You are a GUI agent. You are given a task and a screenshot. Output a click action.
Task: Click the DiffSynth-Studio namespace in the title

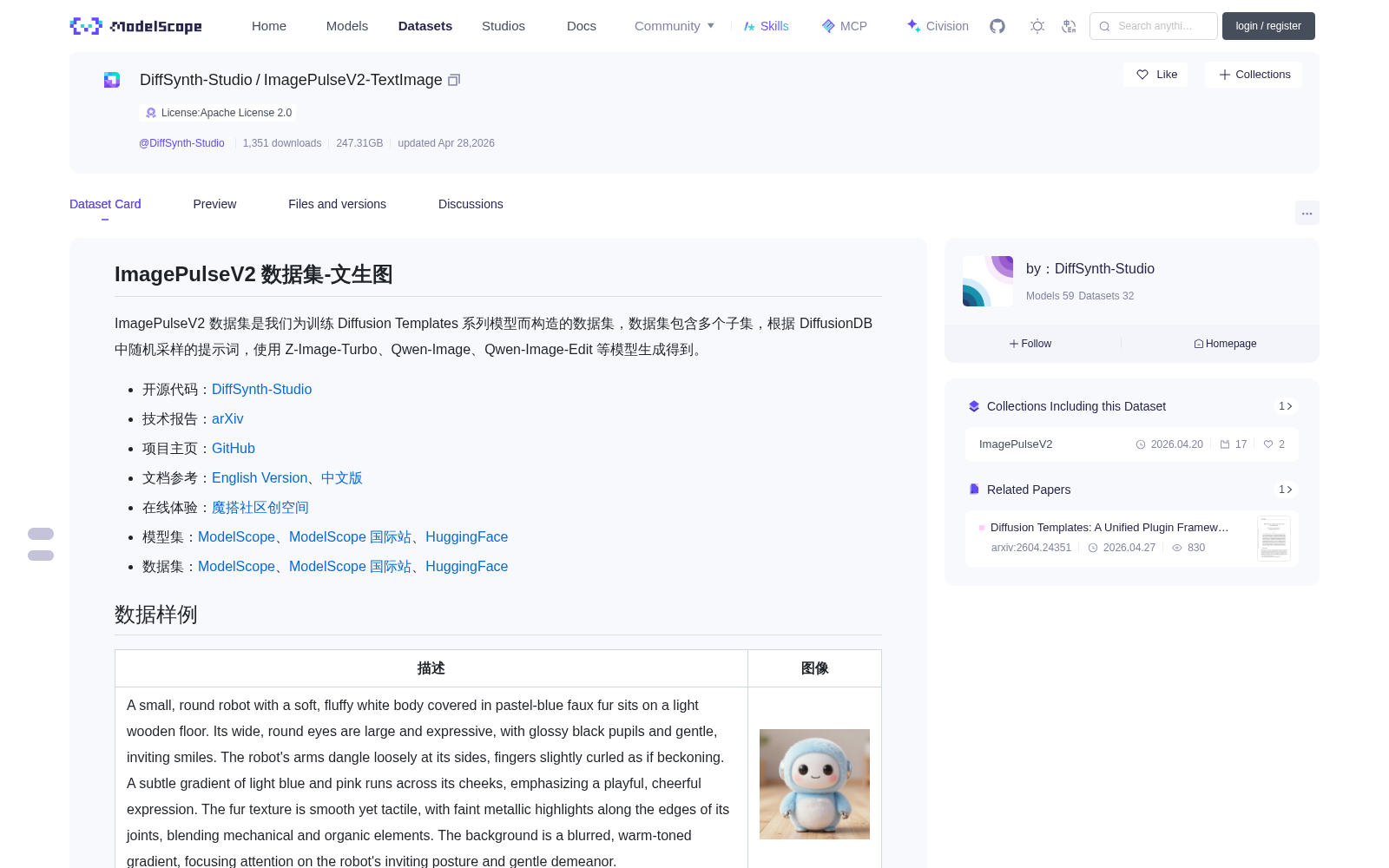[196, 80]
